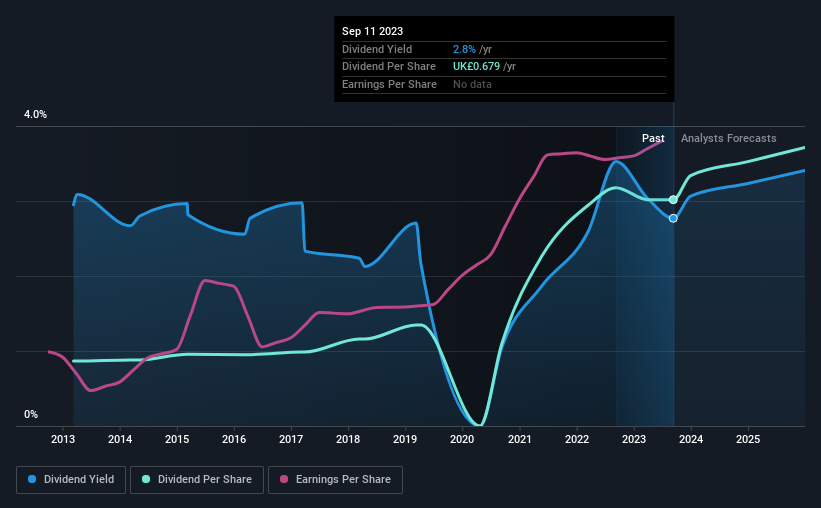This screenshot has width=821, height=508.
Task: Click the 2023 x-axis label
Action: pos(634,439)
